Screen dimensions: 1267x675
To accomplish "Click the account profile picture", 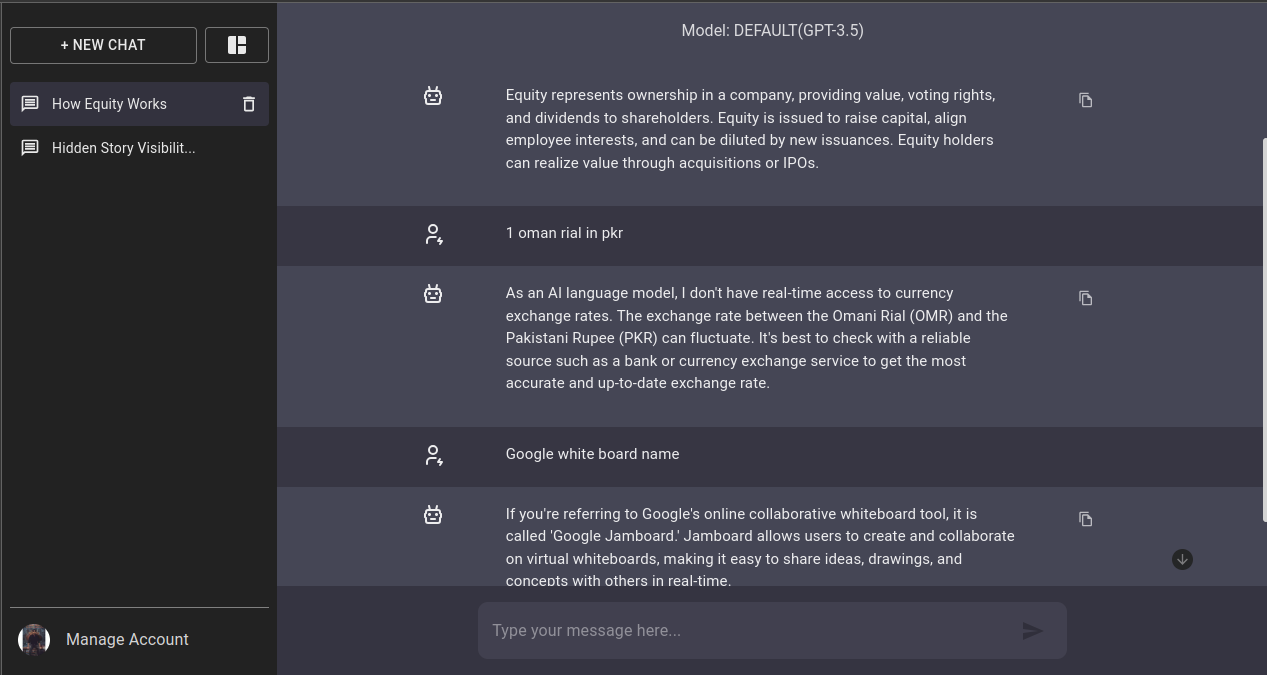I will point(34,640).
